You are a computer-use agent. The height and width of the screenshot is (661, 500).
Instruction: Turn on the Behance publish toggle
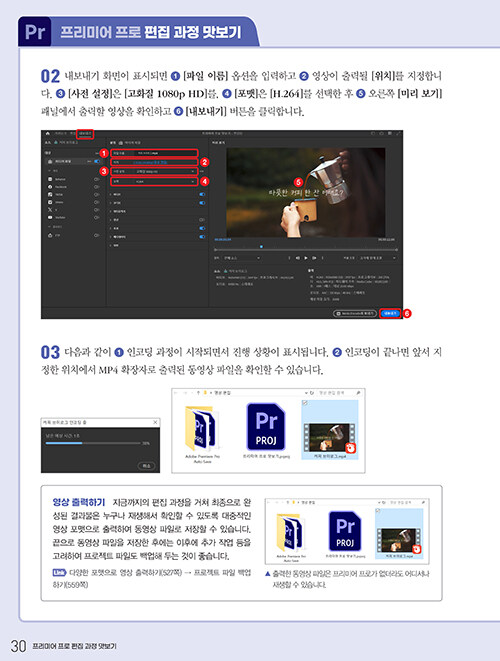97,179
